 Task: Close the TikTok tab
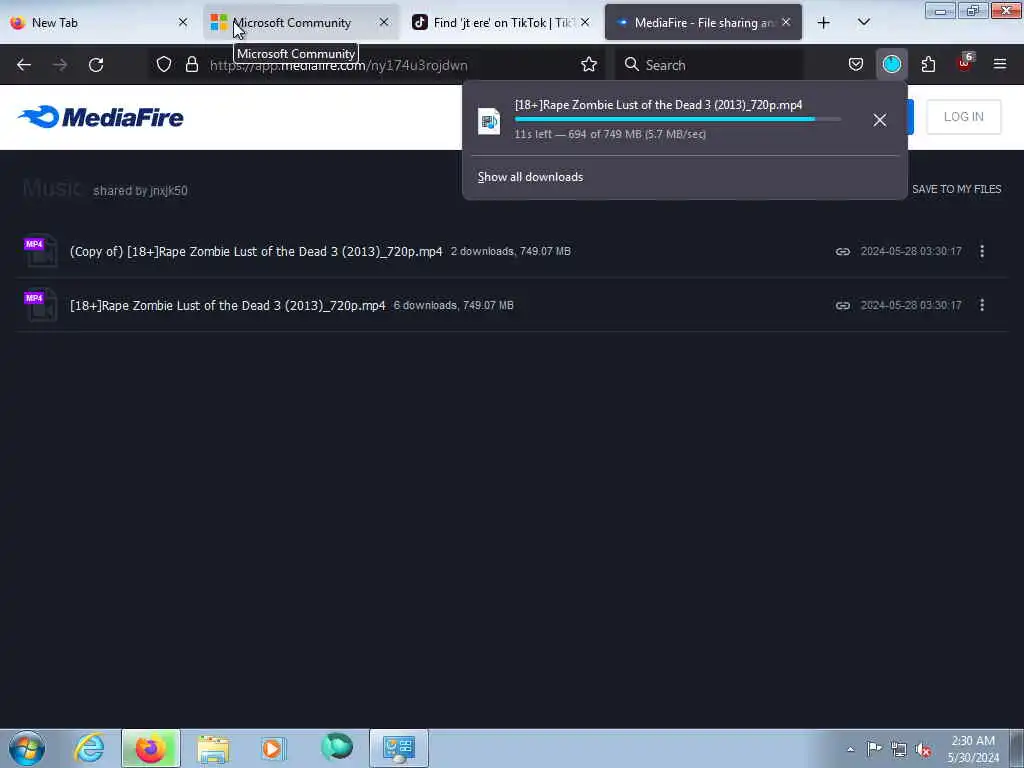click(585, 22)
